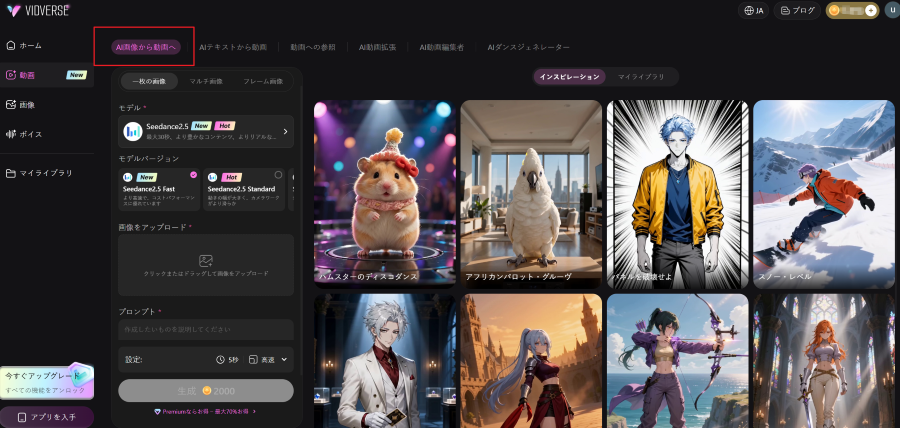Click the プロンプト description input field

point(206,330)
